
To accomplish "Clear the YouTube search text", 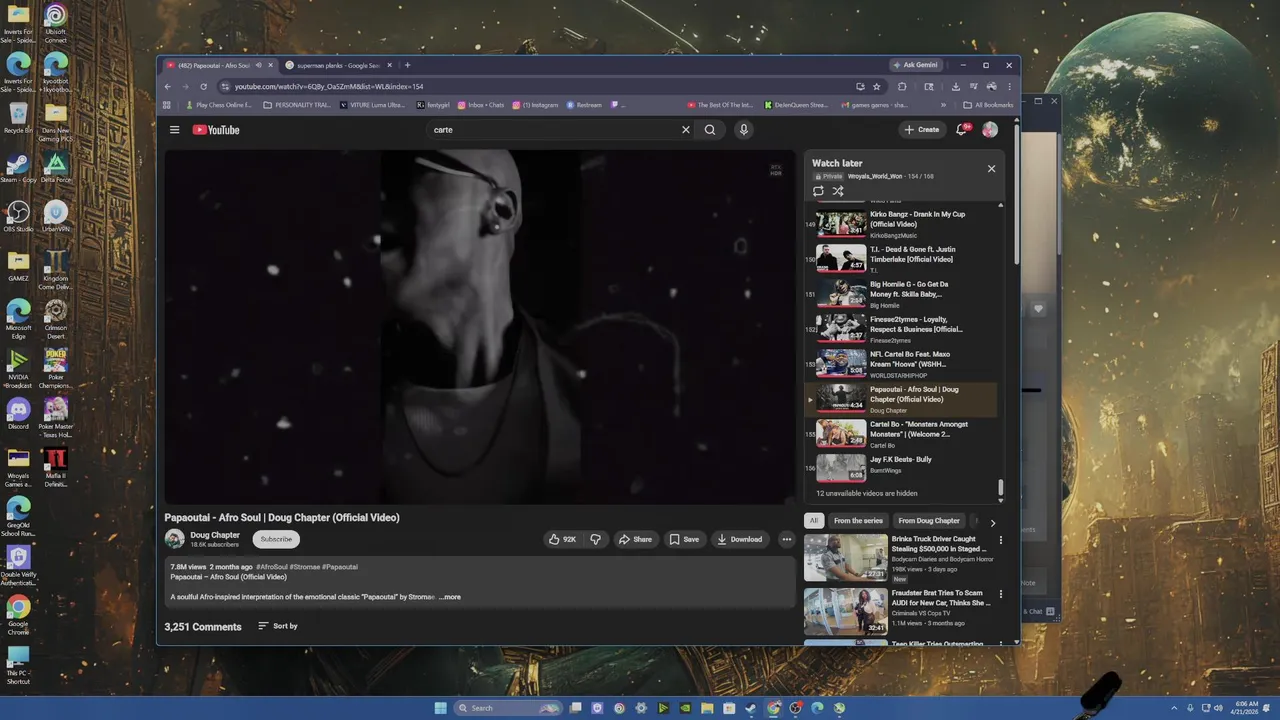I will tap(686, 130).
